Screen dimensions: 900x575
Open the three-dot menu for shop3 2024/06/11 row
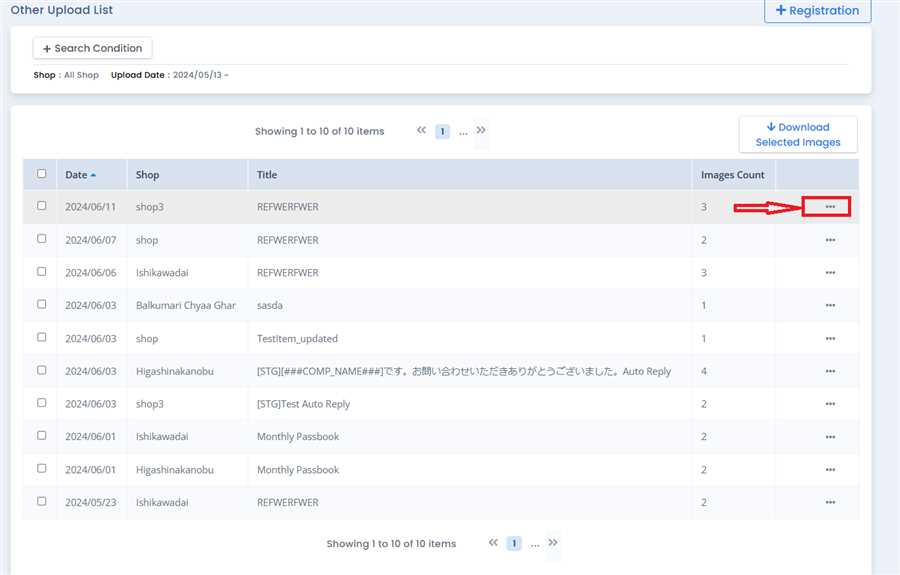tap(830, 207)
